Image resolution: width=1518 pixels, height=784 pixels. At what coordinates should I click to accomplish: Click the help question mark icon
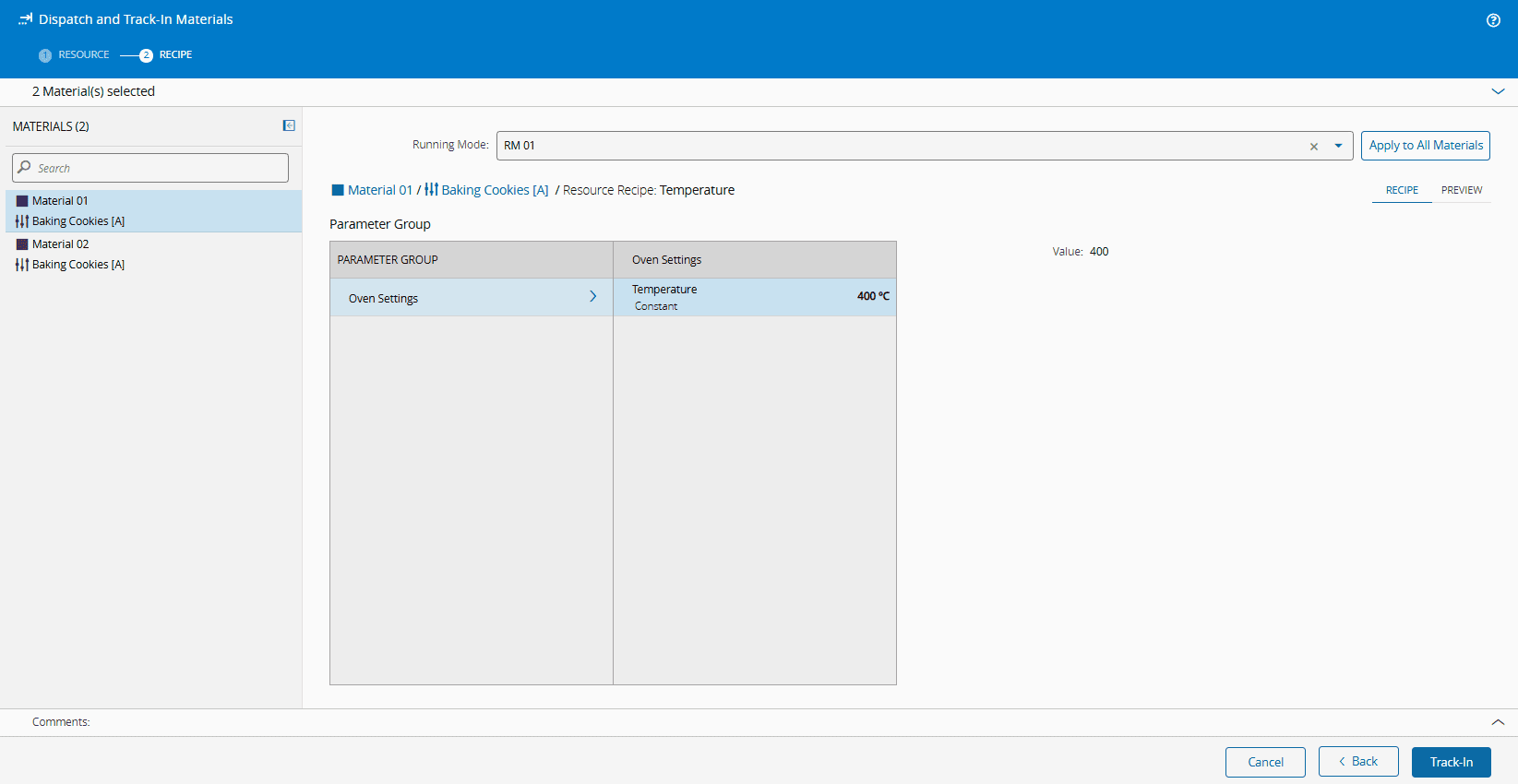(x=1493, y=20)
